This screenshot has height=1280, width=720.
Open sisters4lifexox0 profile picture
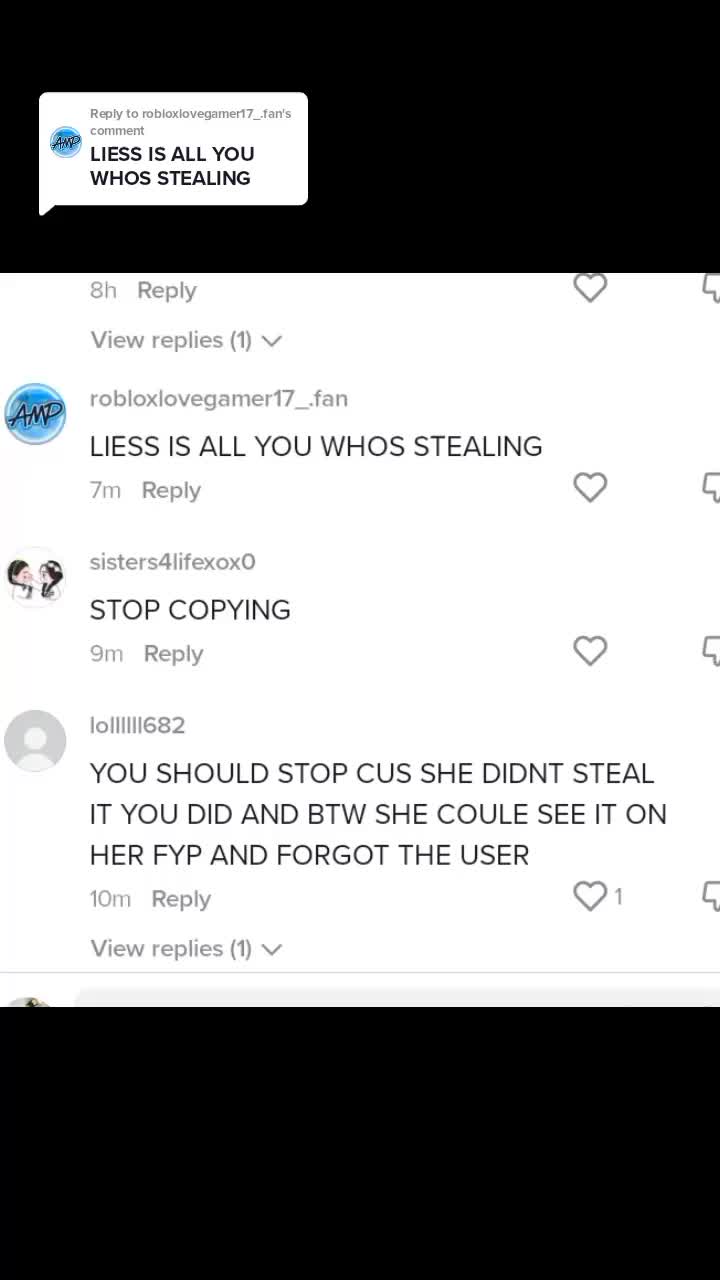35,577
